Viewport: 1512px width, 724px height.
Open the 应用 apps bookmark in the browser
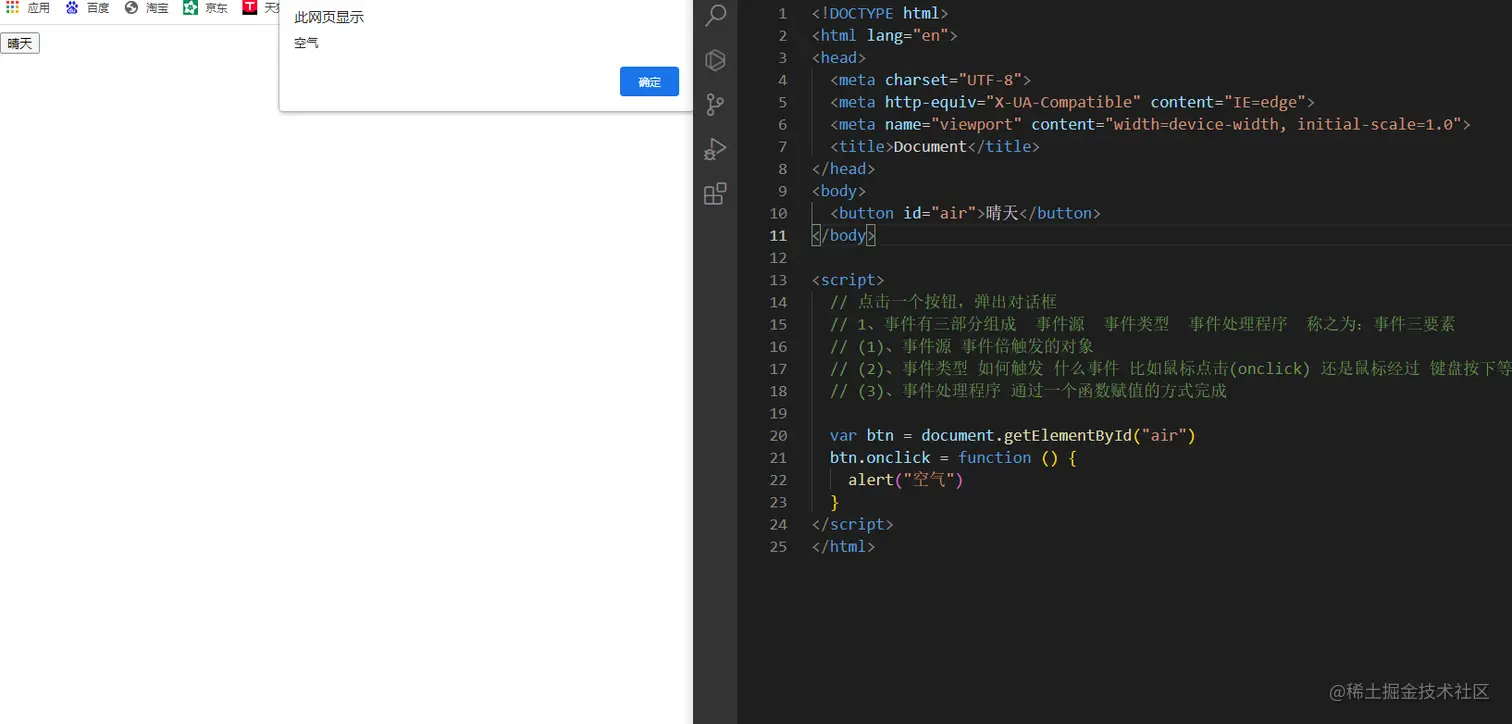tap(28, 8)
